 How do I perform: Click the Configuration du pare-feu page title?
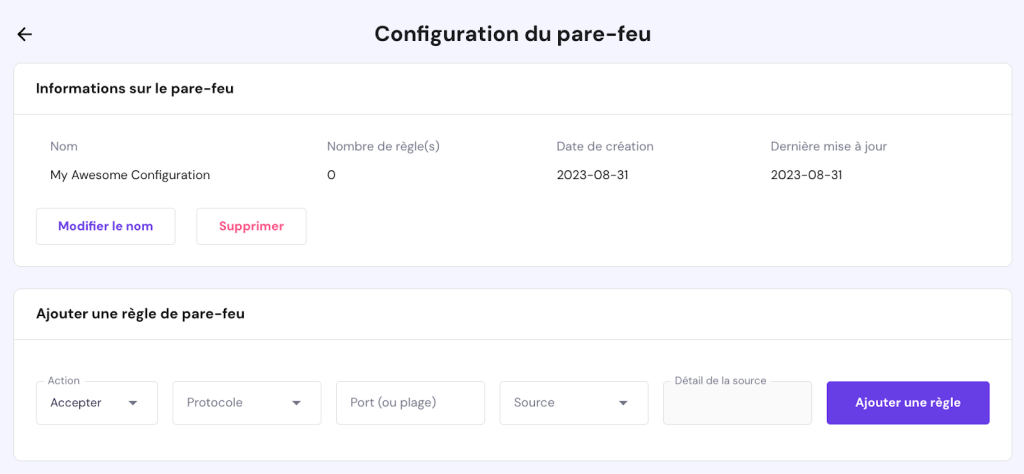[512, 34]
